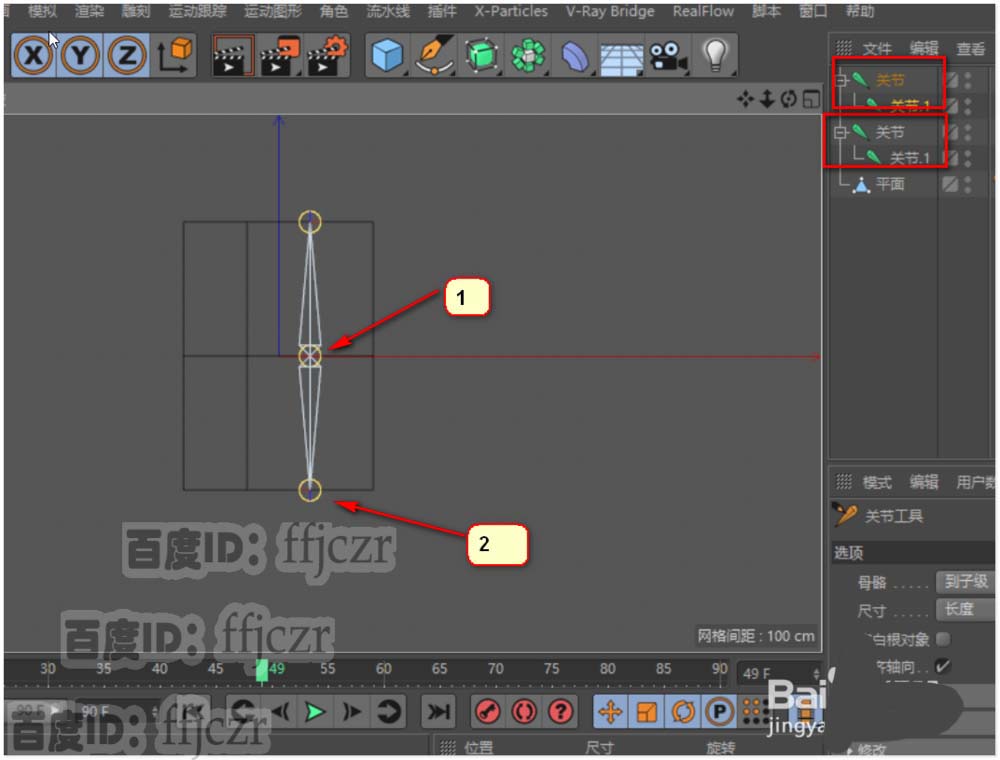The height and width of the screenshot is (760, 1000).
Task: Open the 骨骼 dropdown showing 到子级
Action: tap(966, 581)
